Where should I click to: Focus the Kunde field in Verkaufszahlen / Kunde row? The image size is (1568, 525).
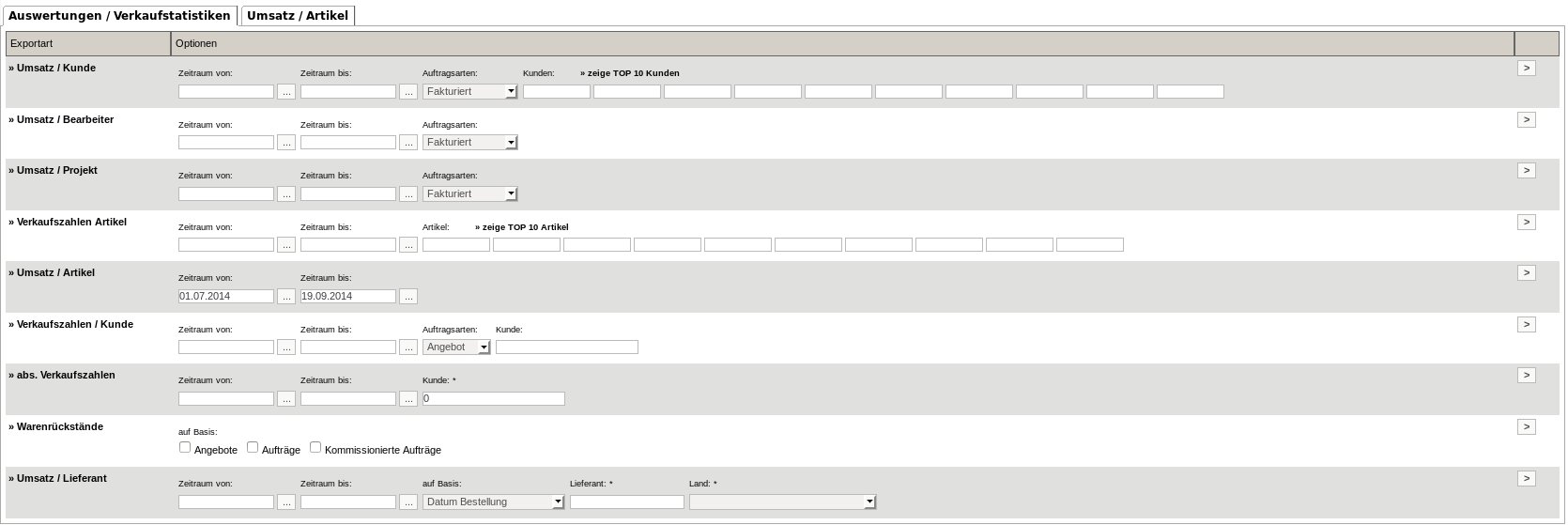pos(567,347)
